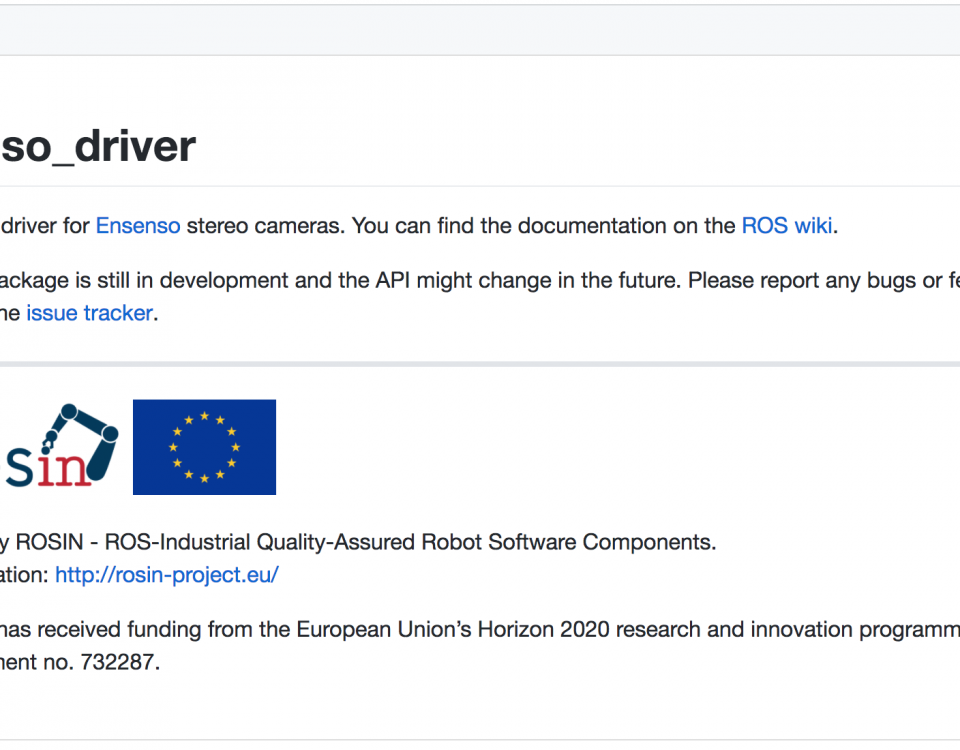Visit http://rosin-project.eu/ link
This screenshot has height=750, width=960.
167,575
